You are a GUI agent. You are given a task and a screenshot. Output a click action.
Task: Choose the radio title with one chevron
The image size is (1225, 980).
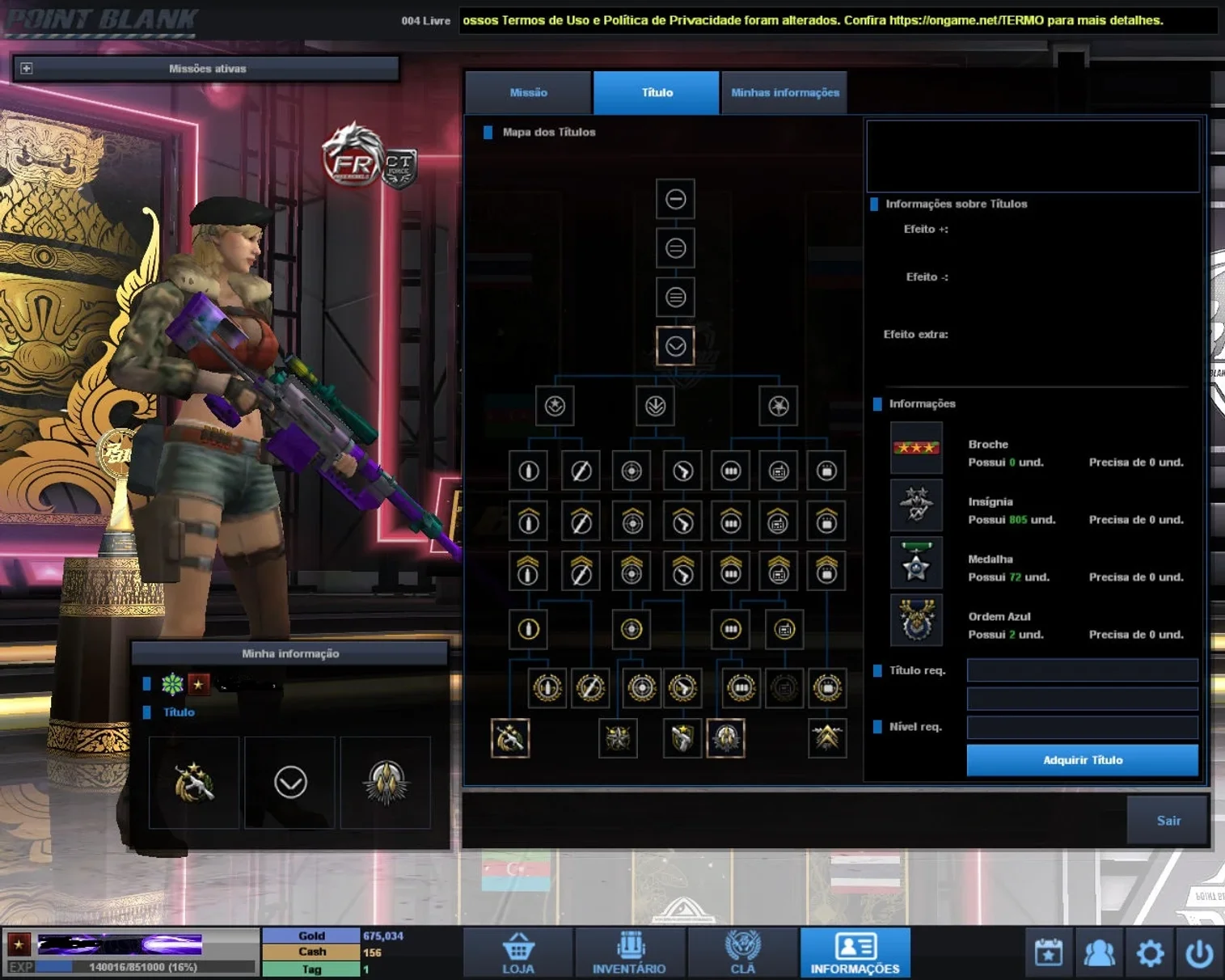778,522
